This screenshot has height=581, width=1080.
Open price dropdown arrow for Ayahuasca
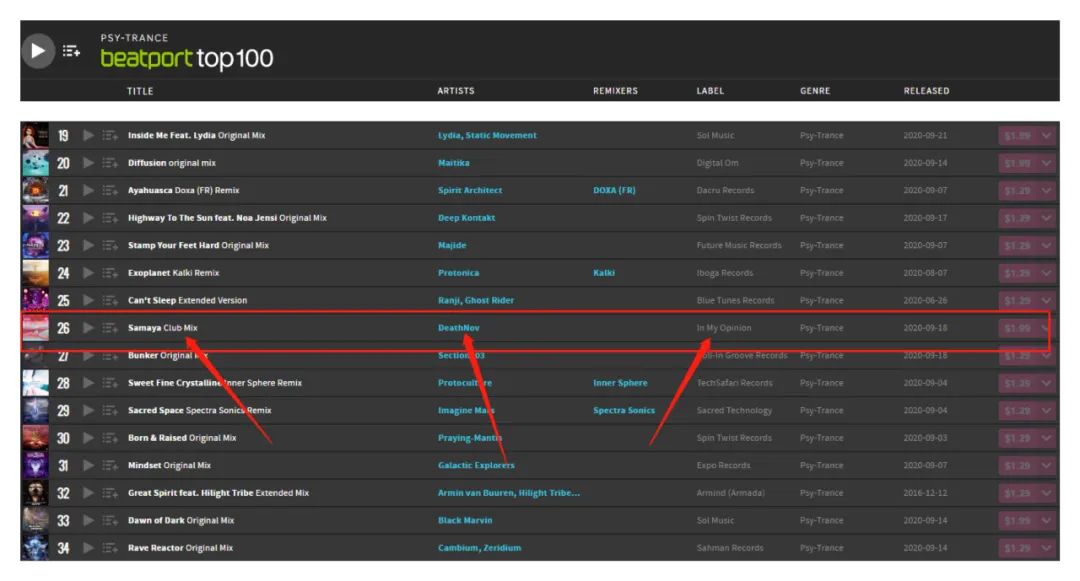(x=1046, y=191)
